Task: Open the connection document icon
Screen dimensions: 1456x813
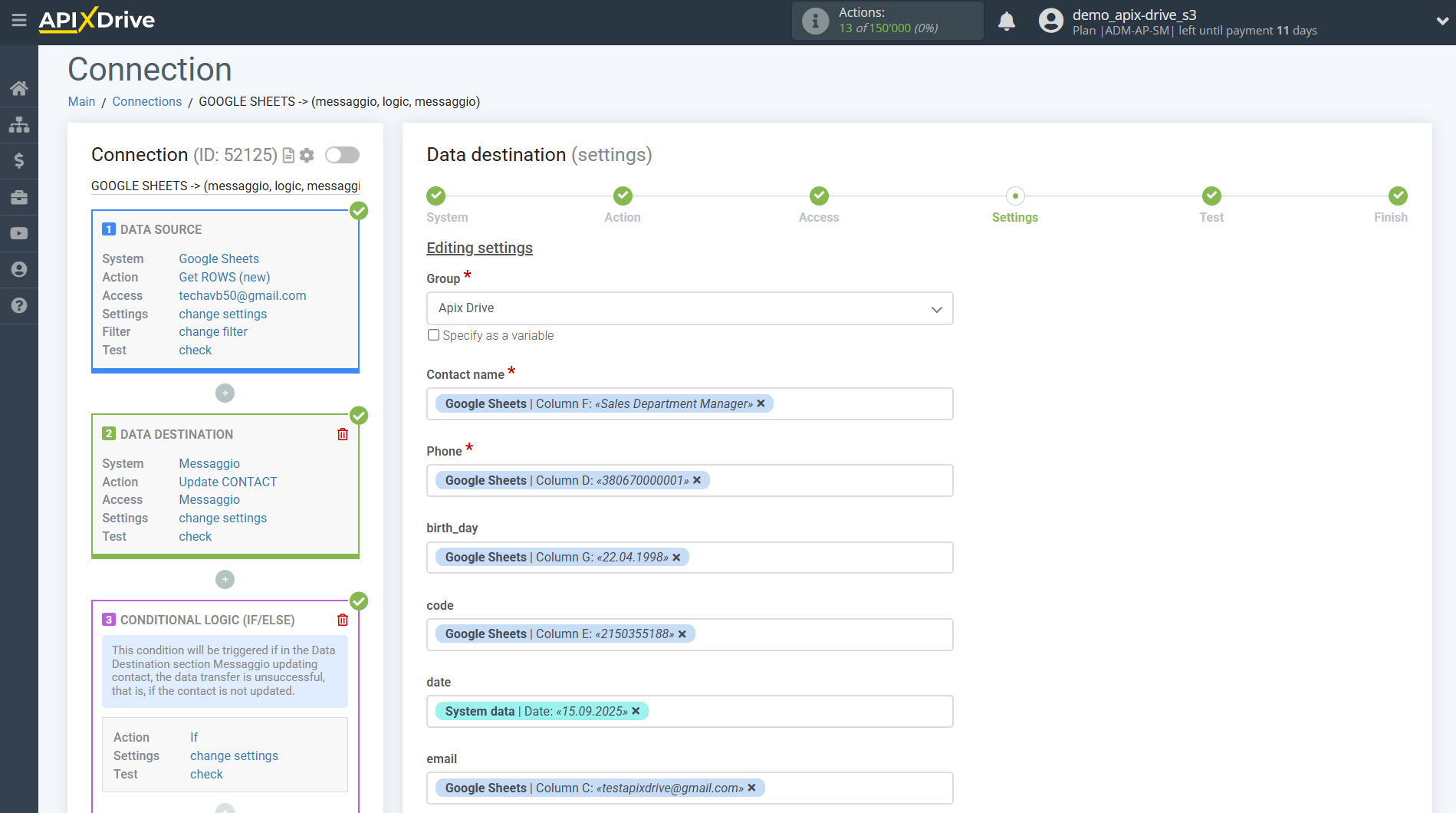Action: tap(288, 156)
